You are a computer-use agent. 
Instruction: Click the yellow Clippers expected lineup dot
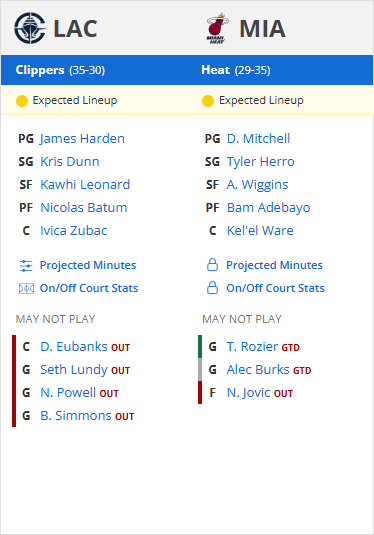(22, 101)
